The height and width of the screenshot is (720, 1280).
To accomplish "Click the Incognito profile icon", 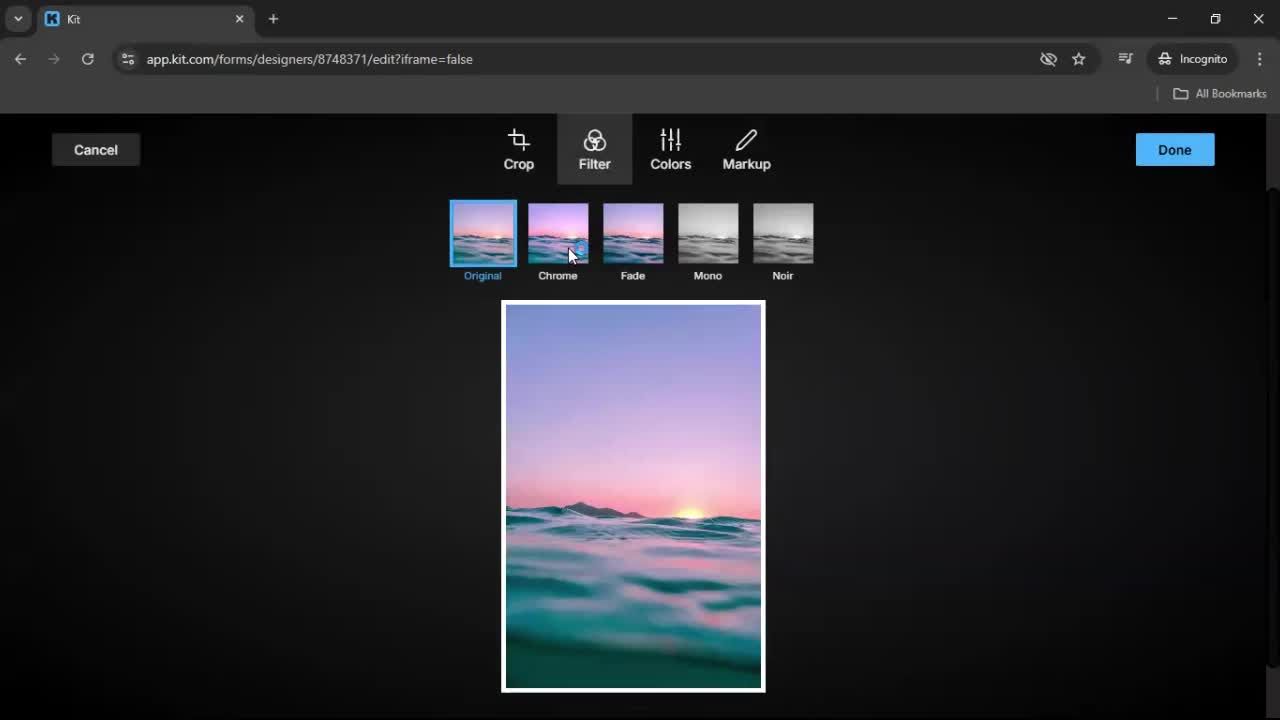I will [x=1192, y=59].
